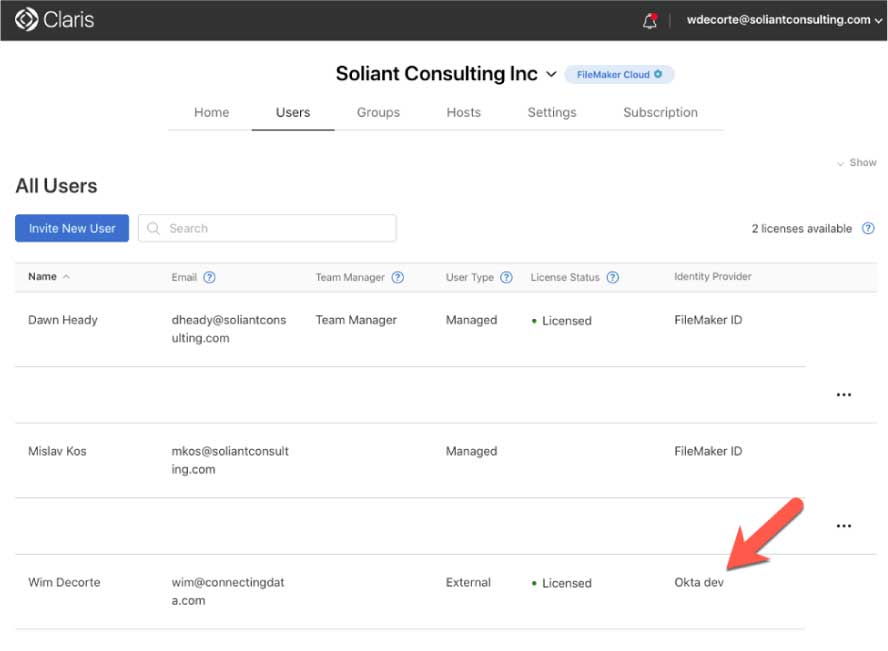Select the Mislav Kos user name
Screen dimensions: 888x651
click(57, 451)
